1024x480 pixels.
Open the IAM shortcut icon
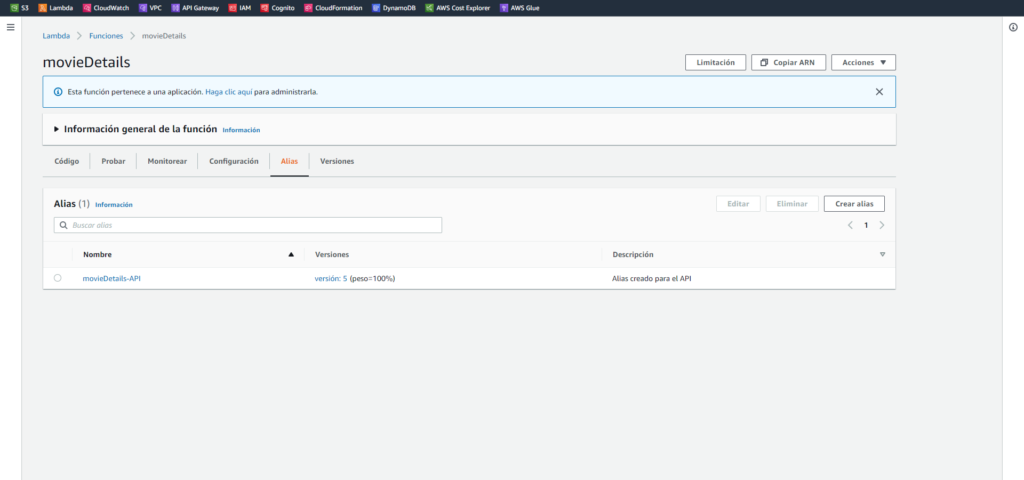232,8
